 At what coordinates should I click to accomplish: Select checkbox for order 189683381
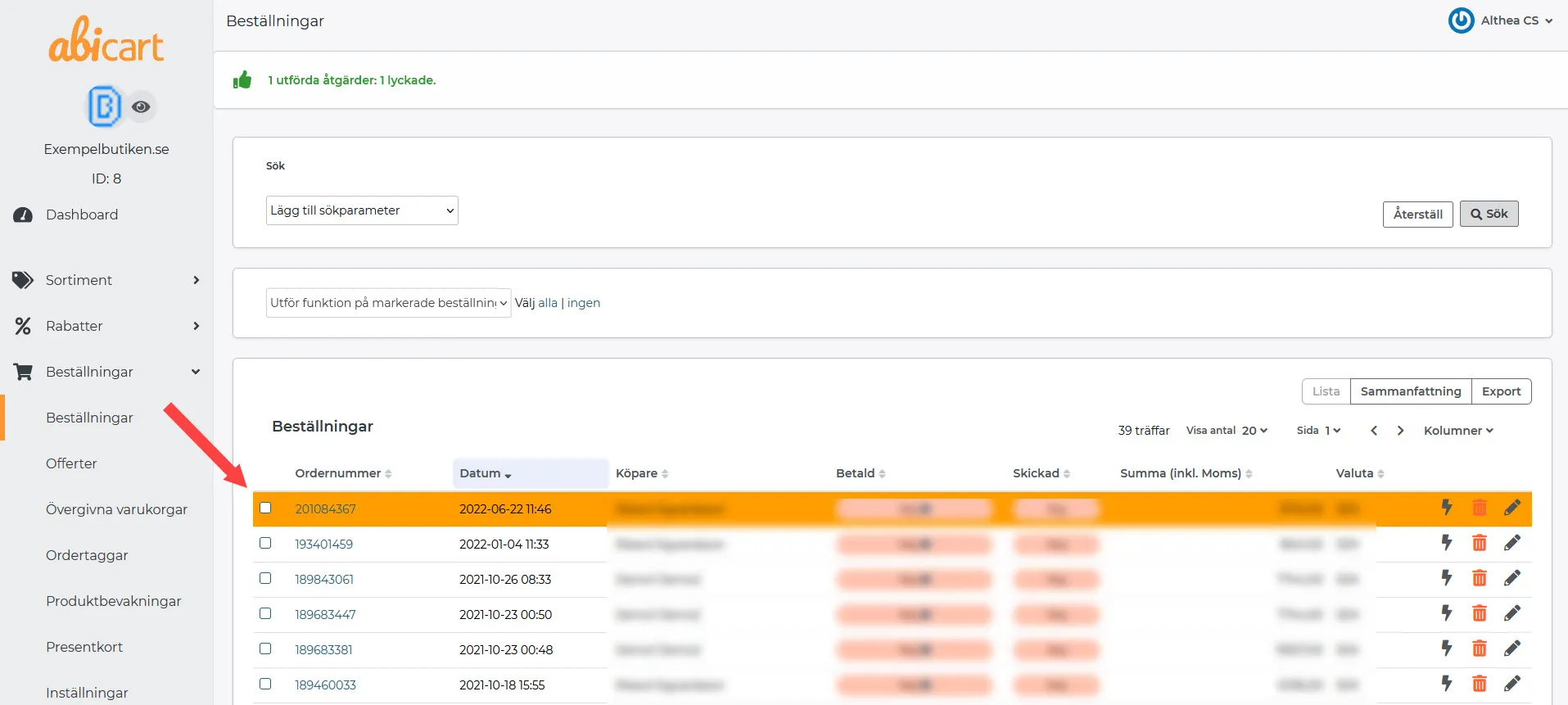point(265,649)
